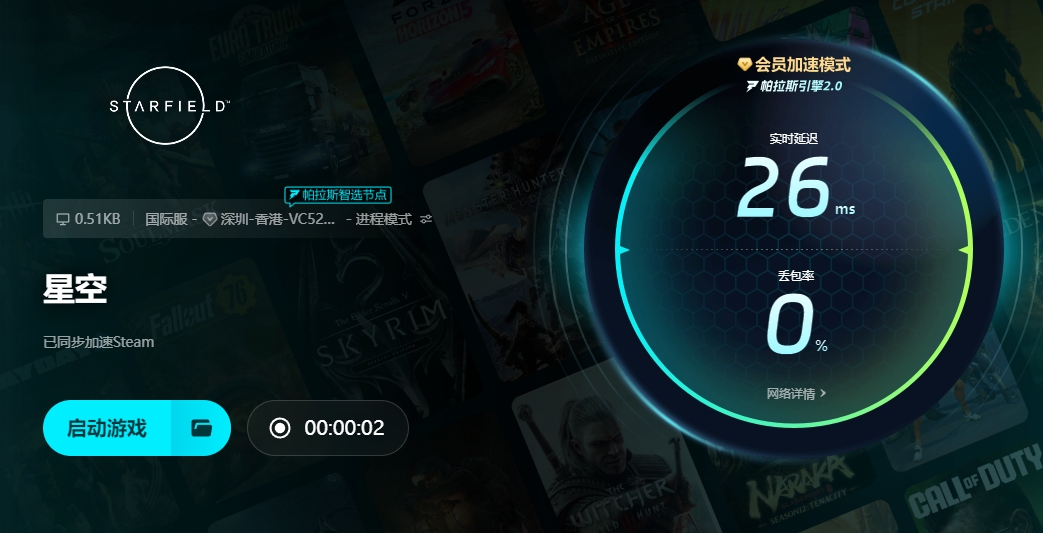Stop acceleration via the 00:00:02 timer

[x=328, y=428]
